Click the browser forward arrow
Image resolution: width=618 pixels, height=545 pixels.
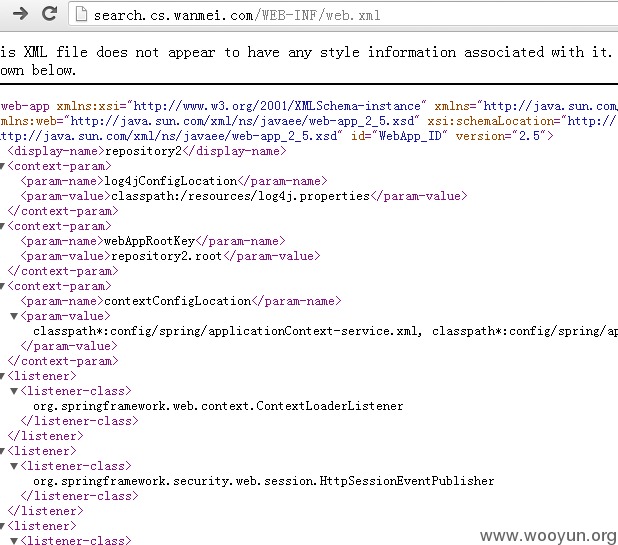(20, 14)
